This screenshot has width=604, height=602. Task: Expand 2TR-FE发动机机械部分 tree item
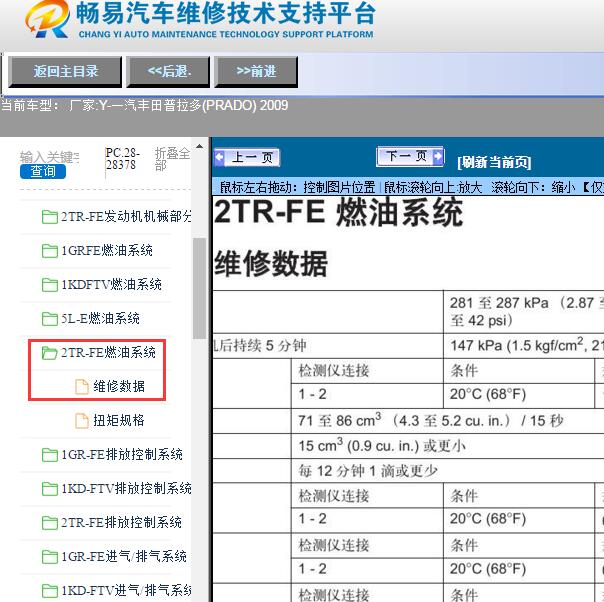[x=126, y=216]
